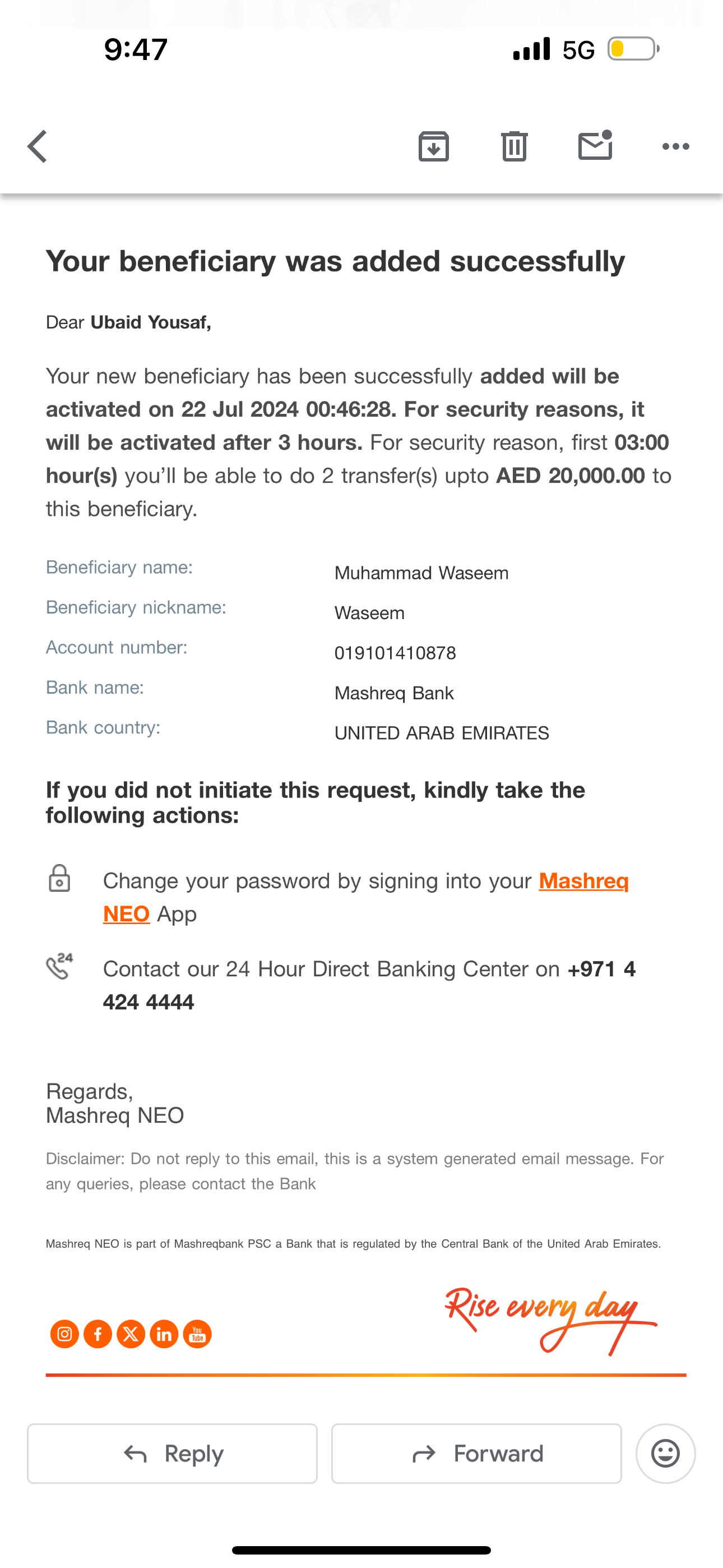The height and width of the screenshot is (1568, 723).
Task: Tap the account number 019101410878
Action: 395,653
